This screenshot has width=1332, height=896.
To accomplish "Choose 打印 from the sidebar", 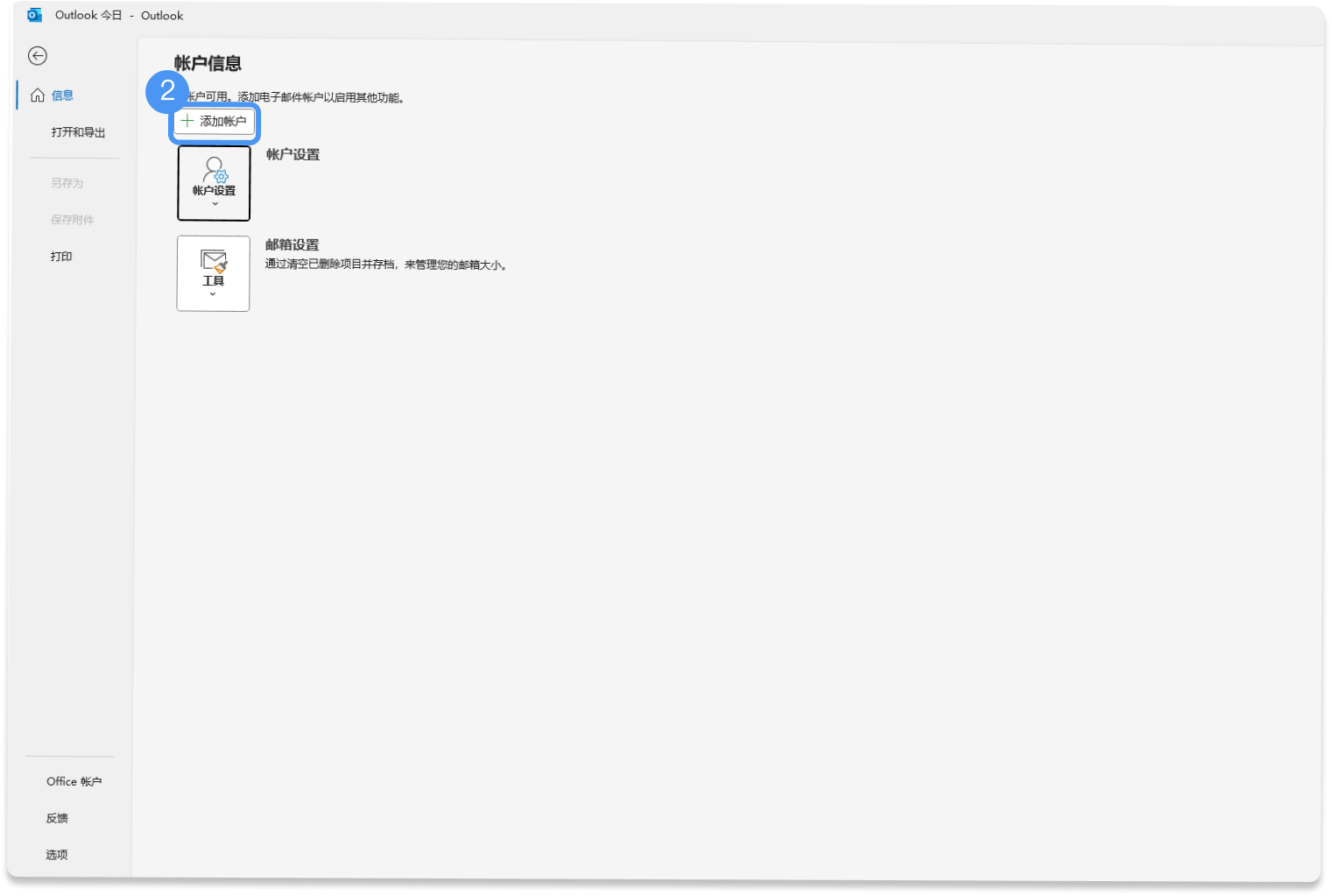I will click(x=61, y=257).
